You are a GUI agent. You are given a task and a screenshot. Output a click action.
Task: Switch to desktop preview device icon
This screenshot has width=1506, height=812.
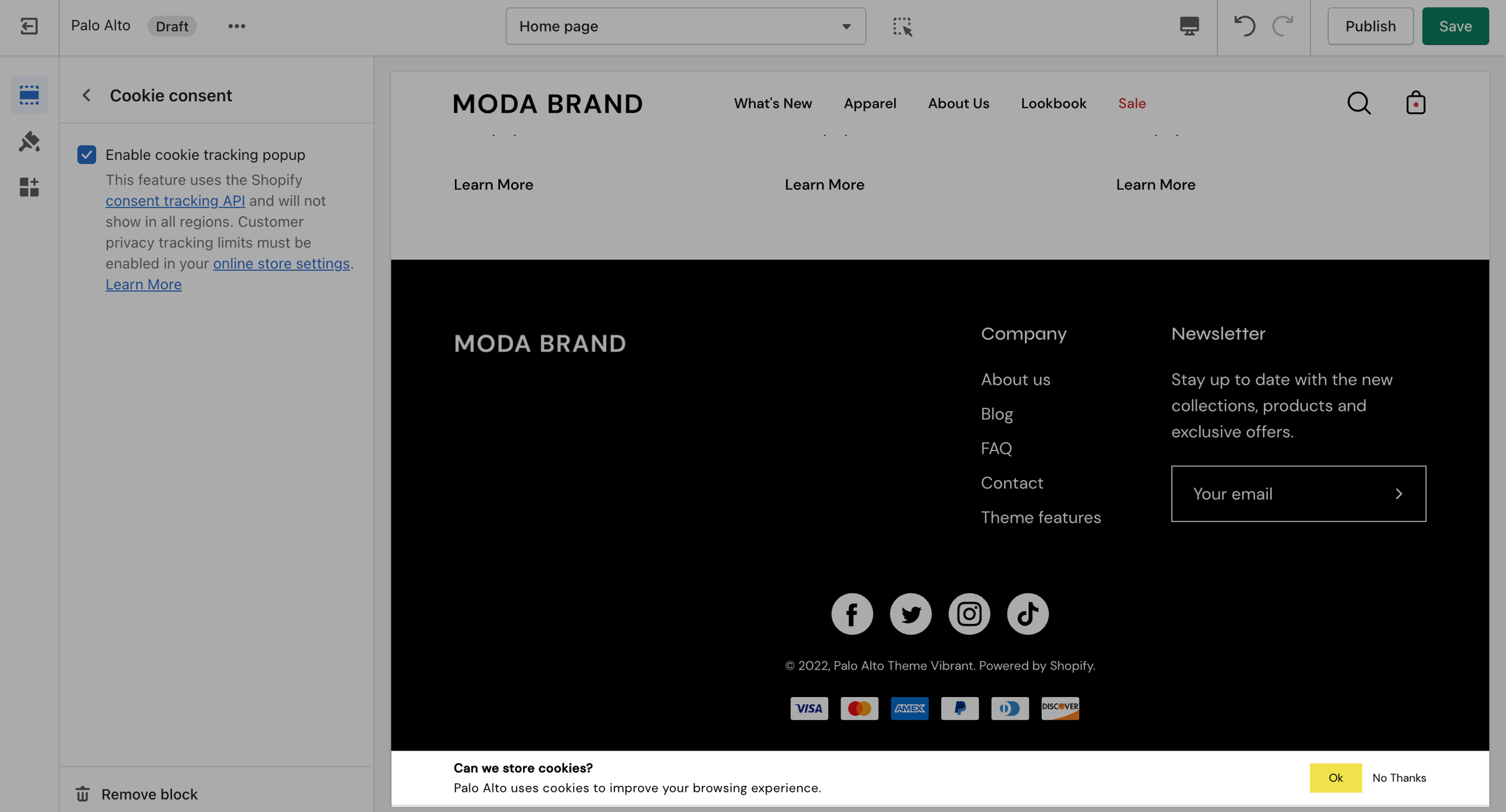[x=1189, y=26]
